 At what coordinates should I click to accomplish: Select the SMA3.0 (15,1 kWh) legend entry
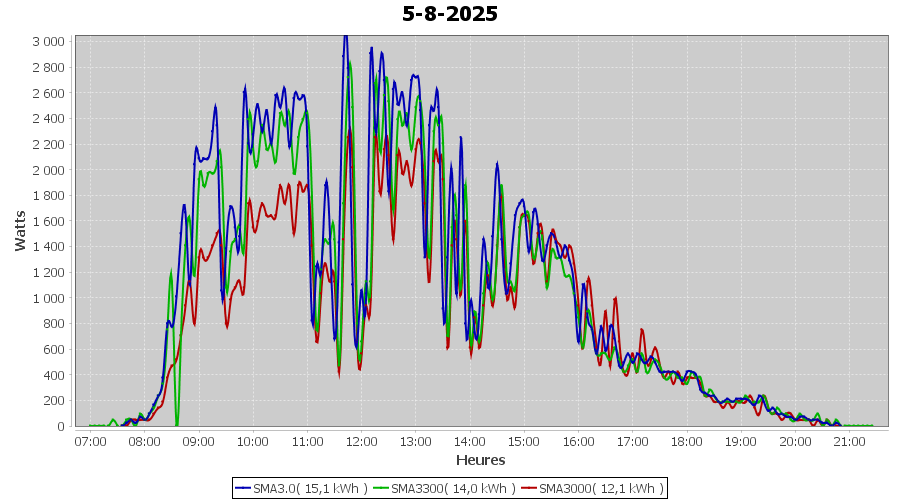(301, 489)
